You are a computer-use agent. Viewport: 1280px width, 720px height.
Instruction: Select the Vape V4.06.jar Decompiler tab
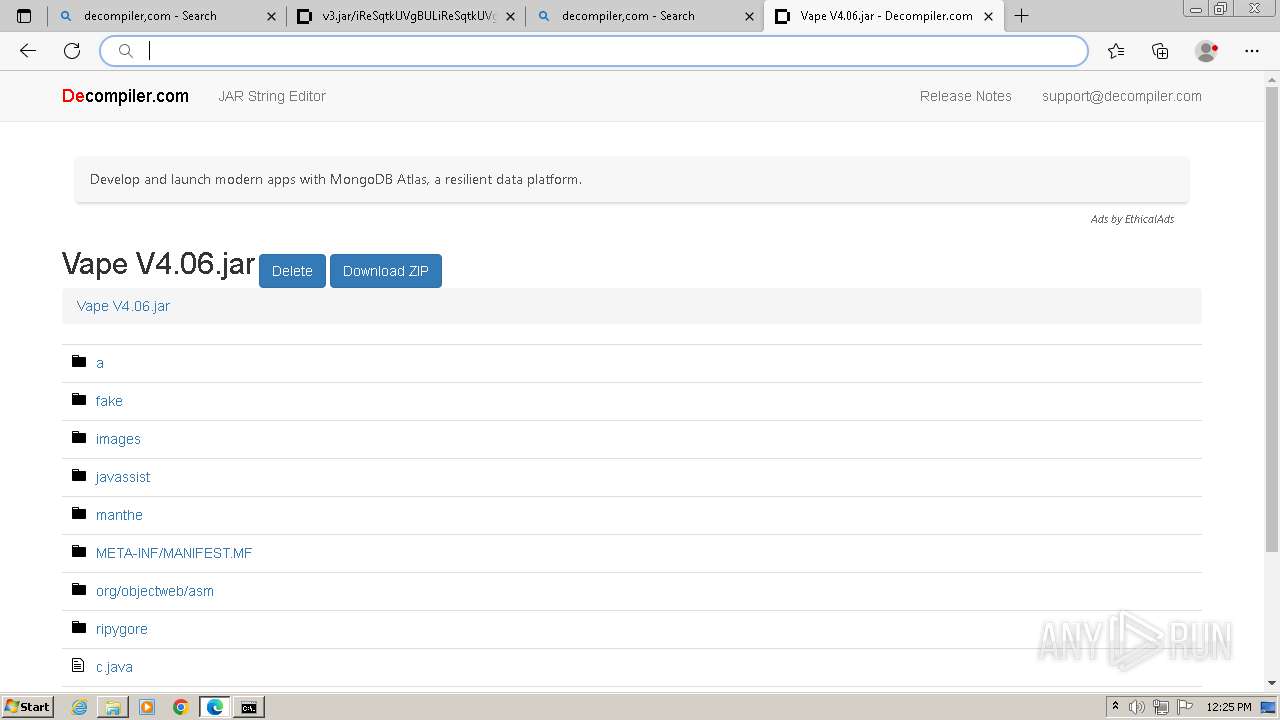coord(884,16)
